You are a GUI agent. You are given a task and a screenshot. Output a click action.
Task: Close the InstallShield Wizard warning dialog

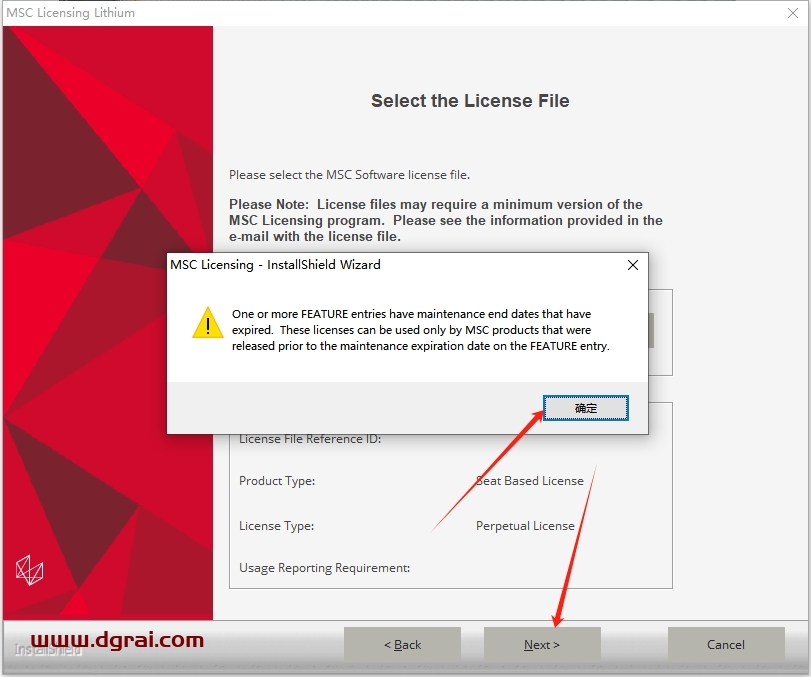[633, 265]
